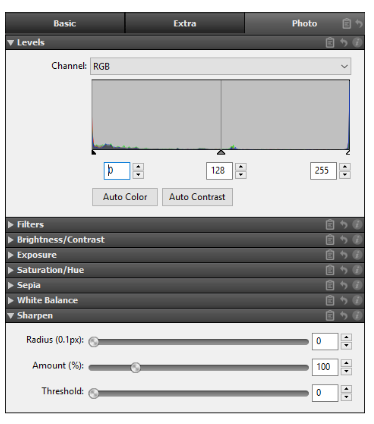Open the info icon for Levels
The height and width of the screenshot is (424, 374).
(357, 43)
